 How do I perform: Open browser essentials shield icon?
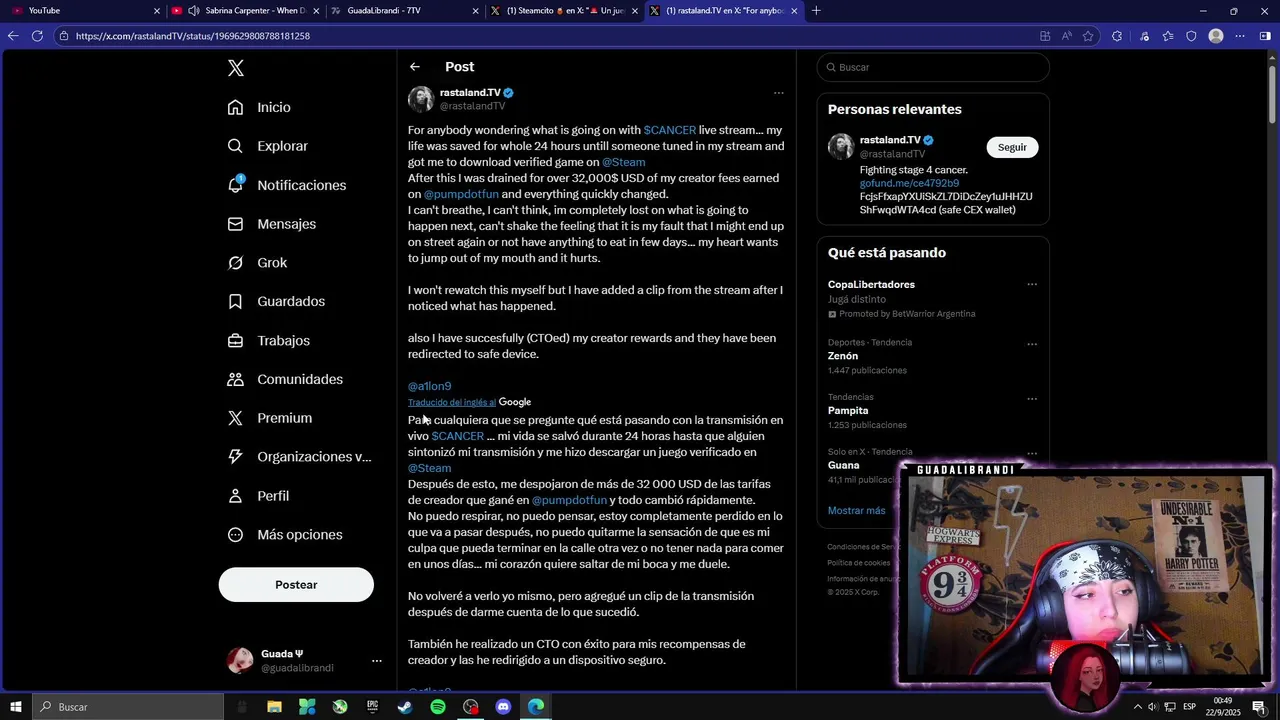[1191, 36]
